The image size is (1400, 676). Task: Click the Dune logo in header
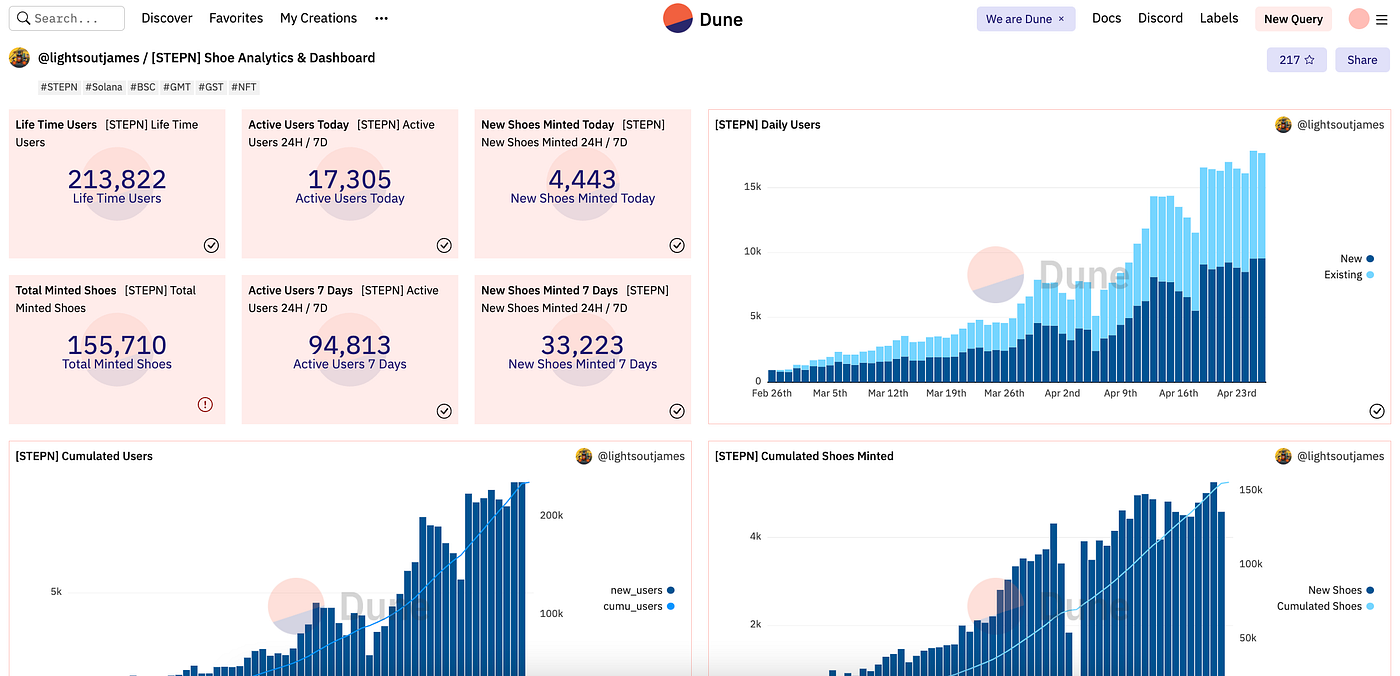click(x=703, y=18)
